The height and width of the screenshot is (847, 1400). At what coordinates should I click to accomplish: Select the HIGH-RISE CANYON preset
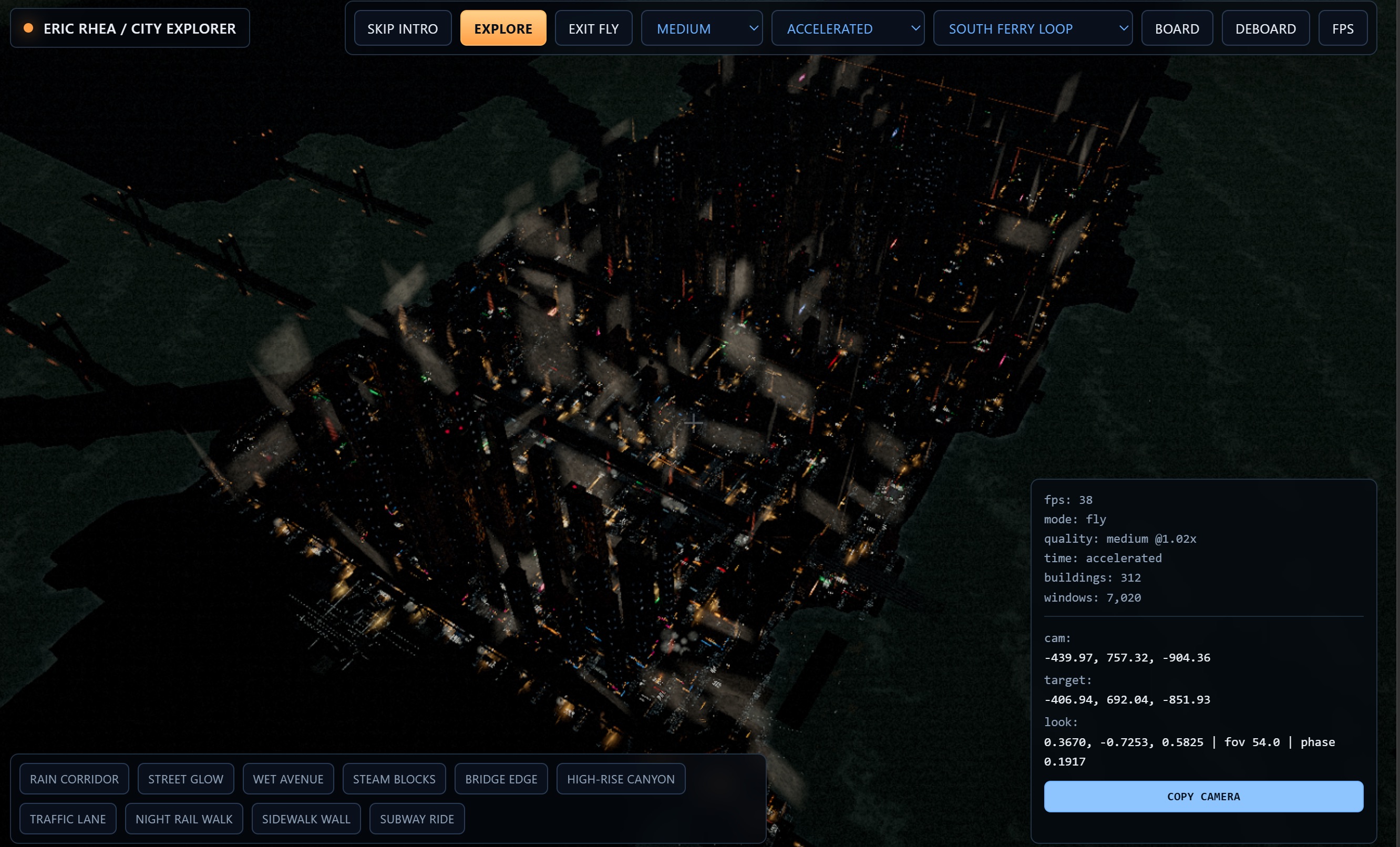tap(621, 779)
